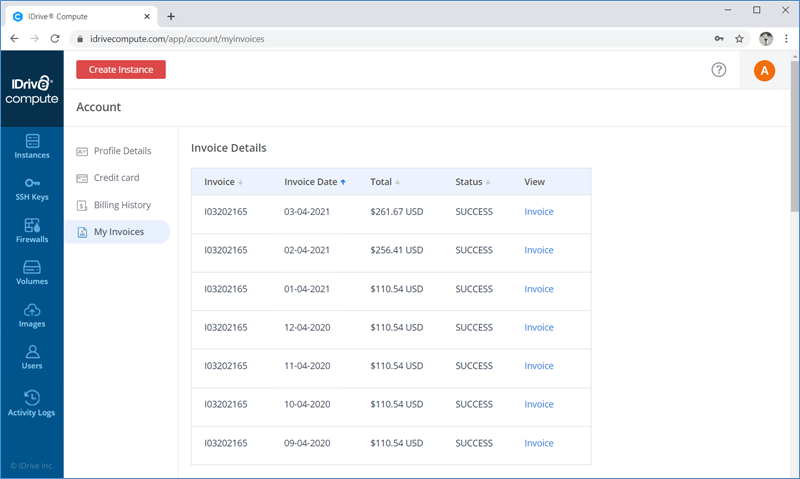Screen dimensions: 800x479
Task: Reload the page with refresh icon
Action: 55,39
